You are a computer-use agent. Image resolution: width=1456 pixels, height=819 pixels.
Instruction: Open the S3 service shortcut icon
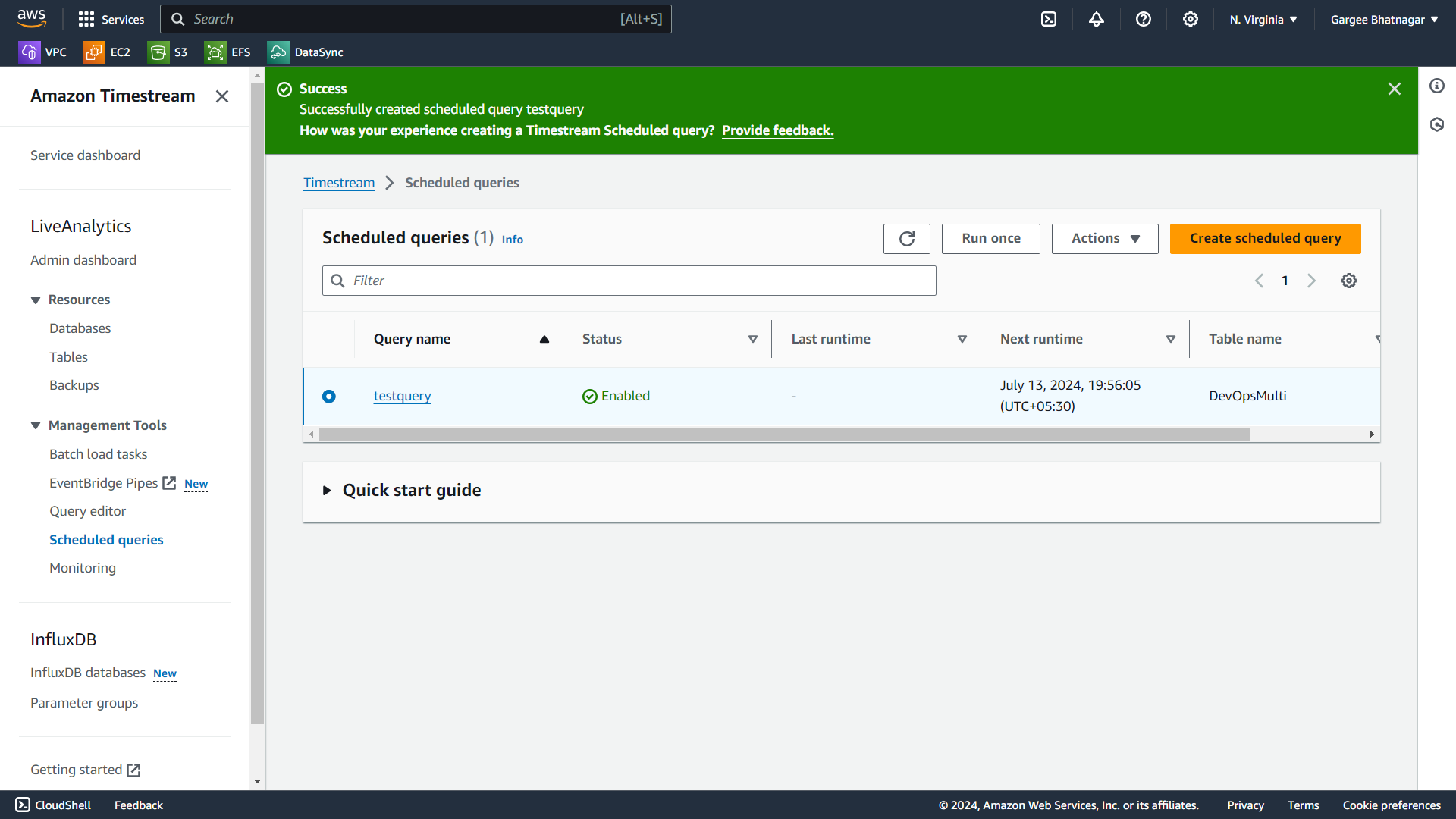pyautogui.click(x=158, y=52)
